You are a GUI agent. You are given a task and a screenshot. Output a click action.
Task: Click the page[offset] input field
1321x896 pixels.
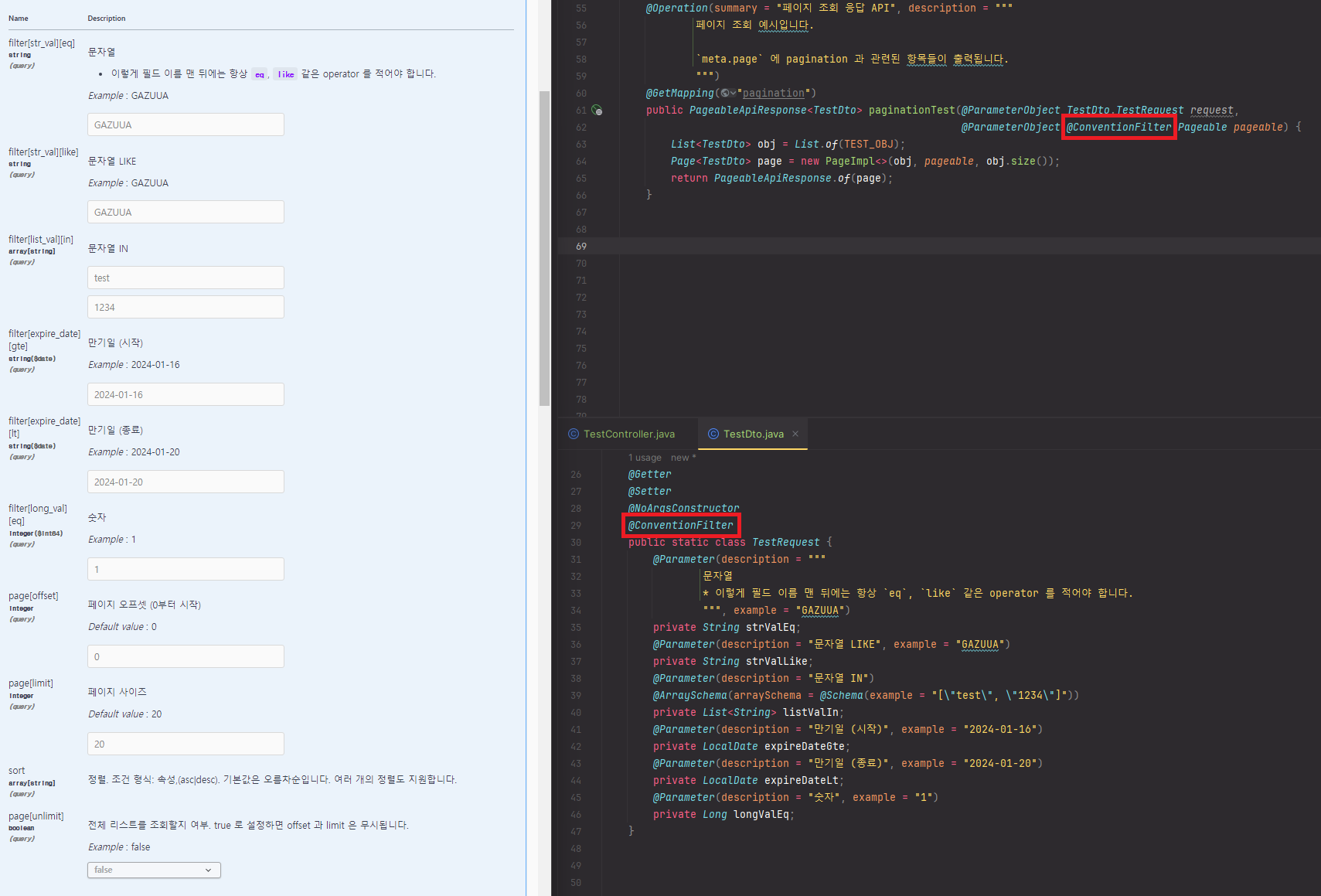pos(186,656)
